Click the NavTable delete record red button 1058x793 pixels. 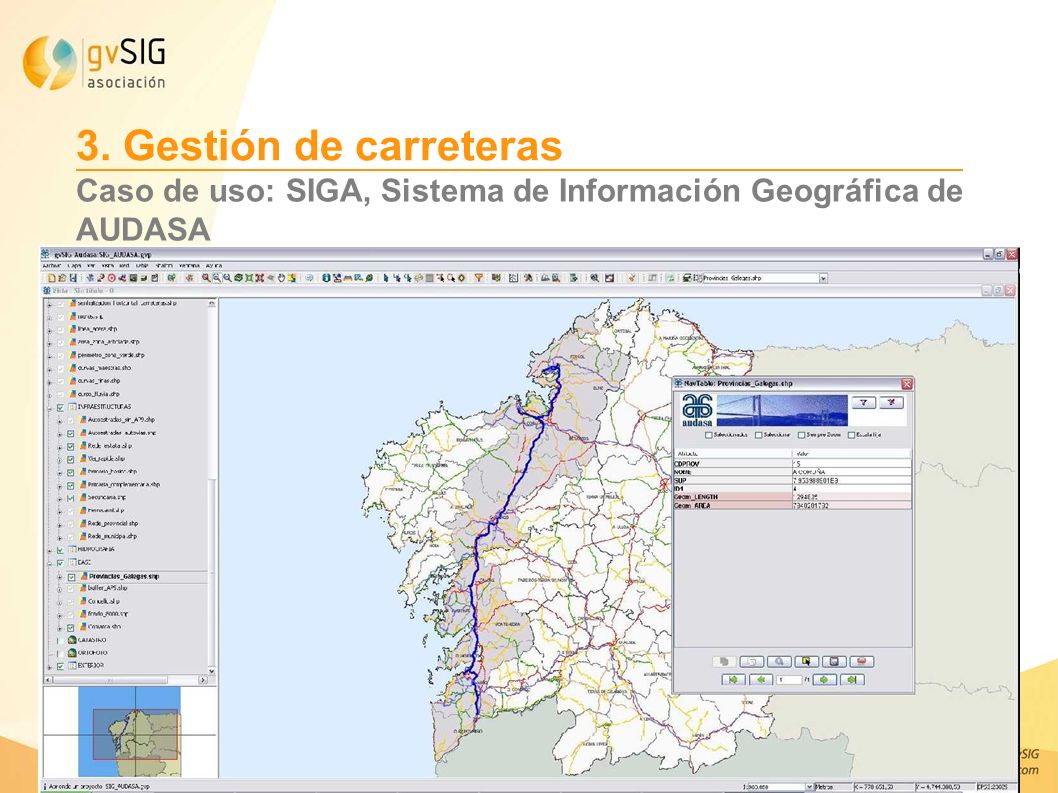[862, 661]
